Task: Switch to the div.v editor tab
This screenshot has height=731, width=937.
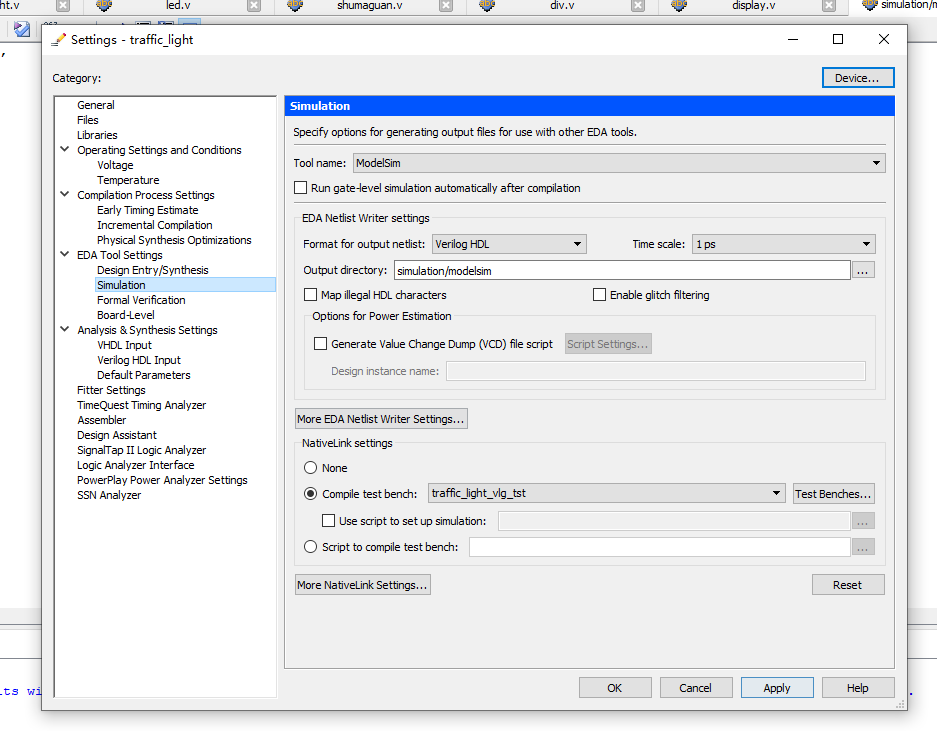Action: coord(562,6)
